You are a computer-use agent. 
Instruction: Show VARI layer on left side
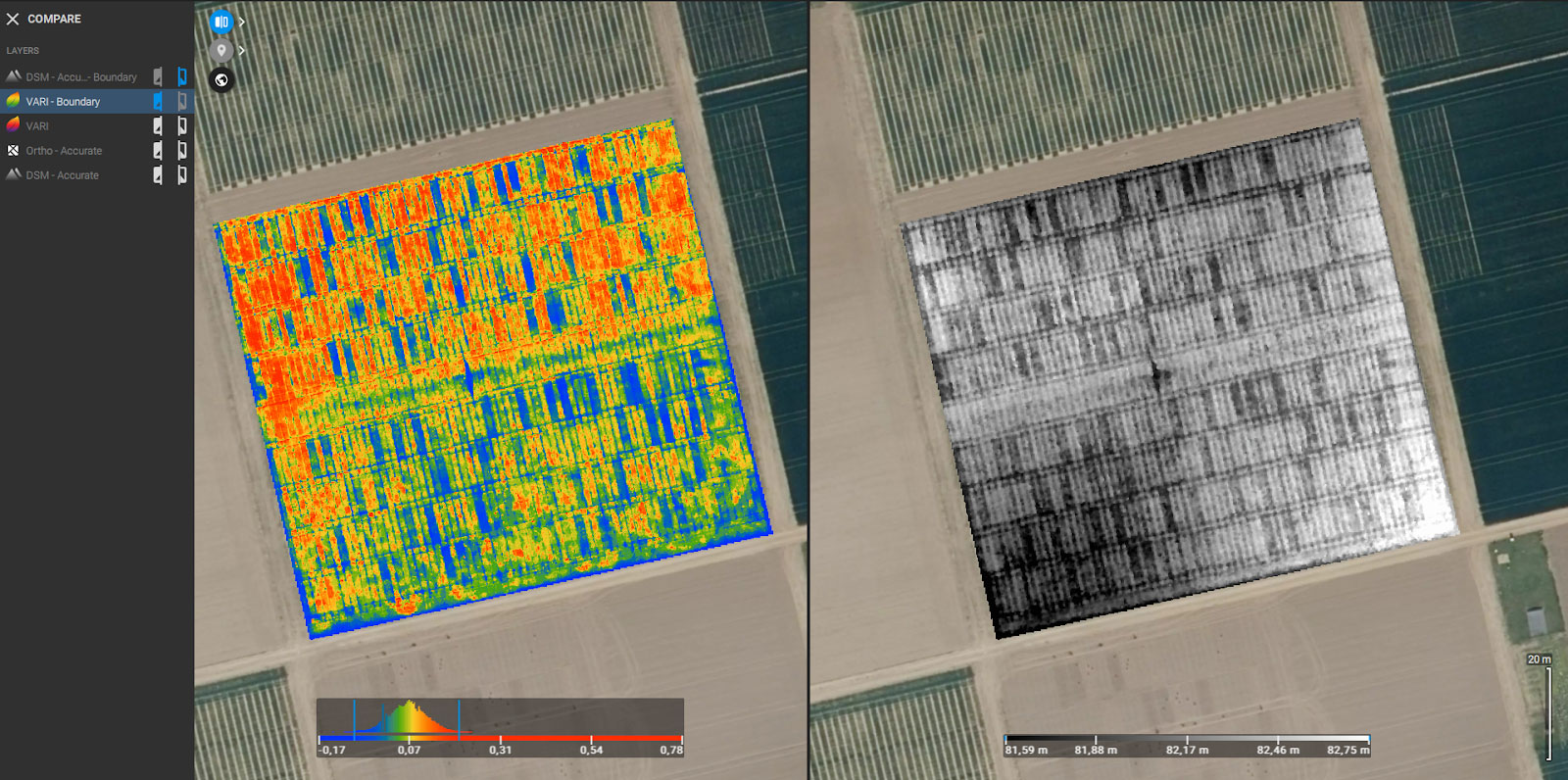tap(158, 126)
